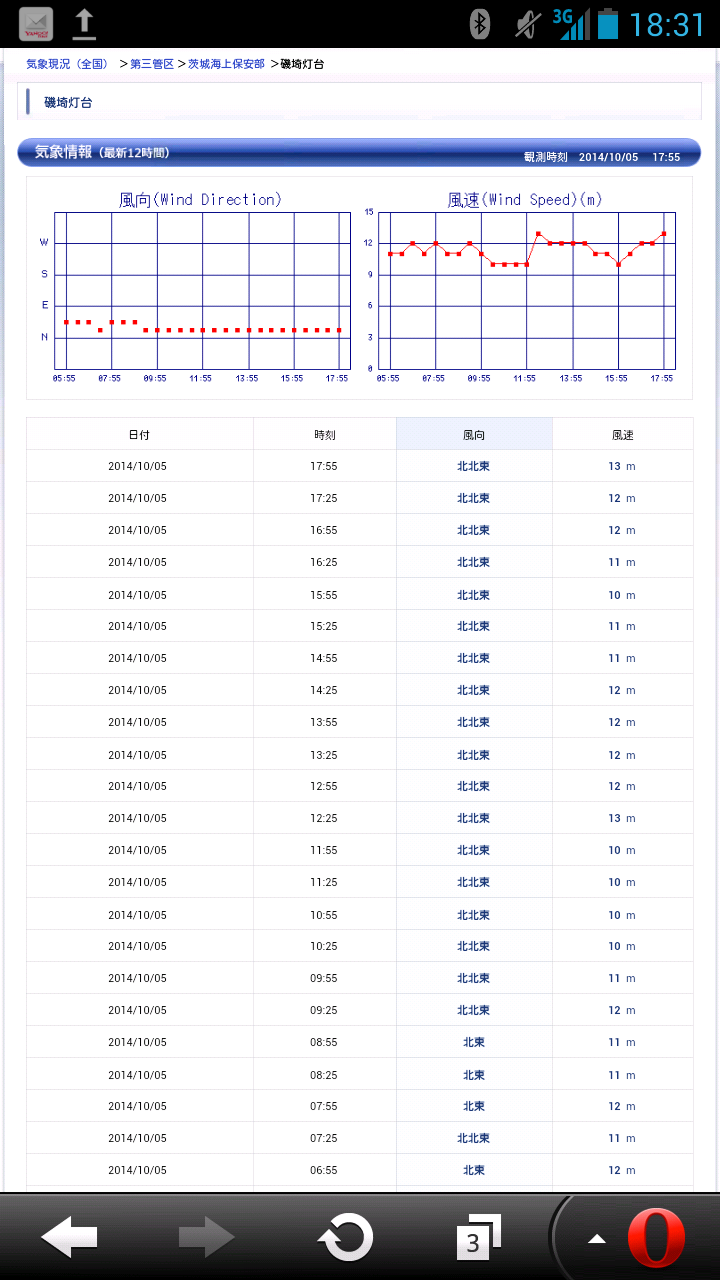Tap the upload notification icon
This screenshot has width=720, height=1280.
[85, 24]
